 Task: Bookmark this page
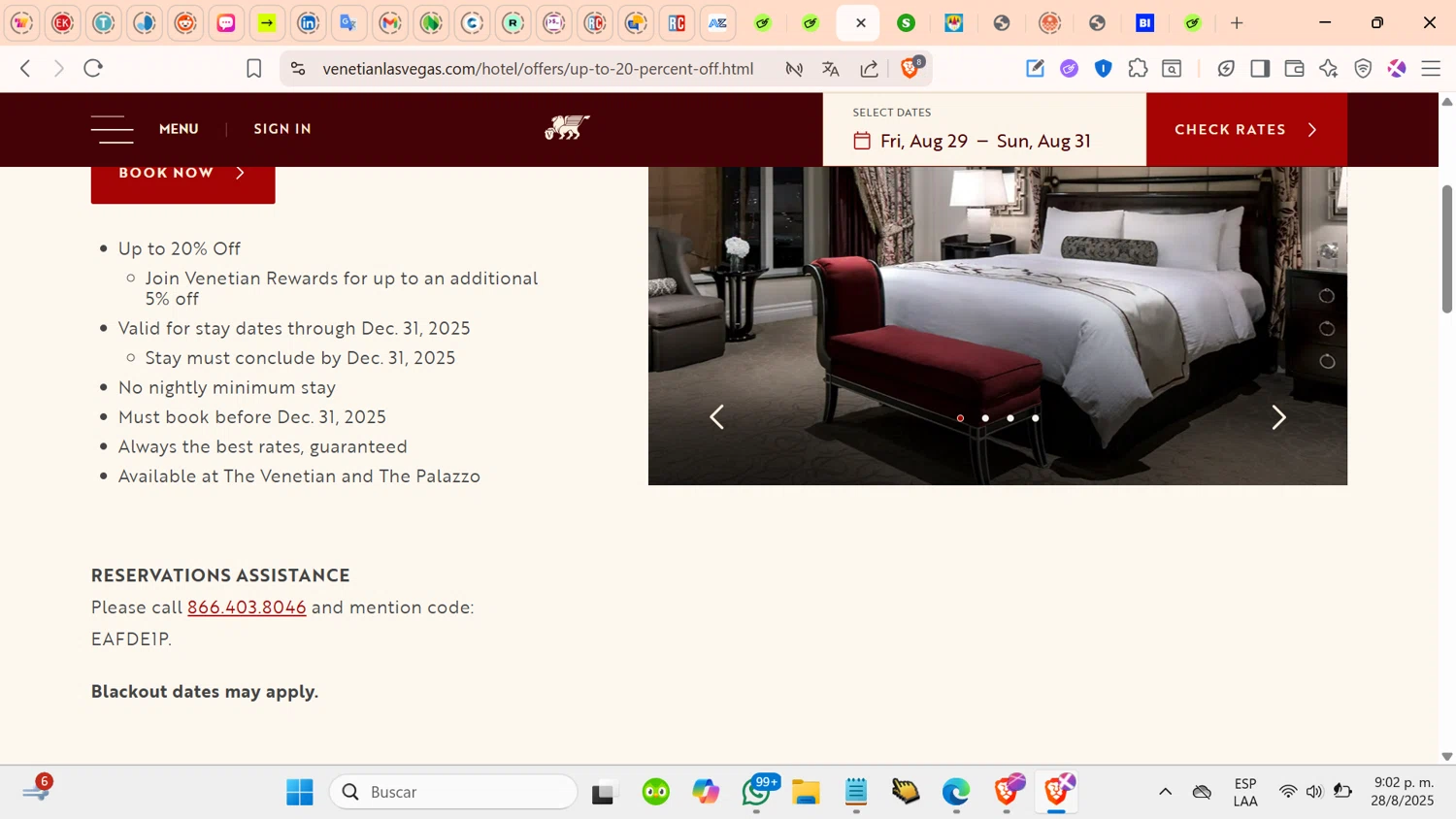point(253,69)
